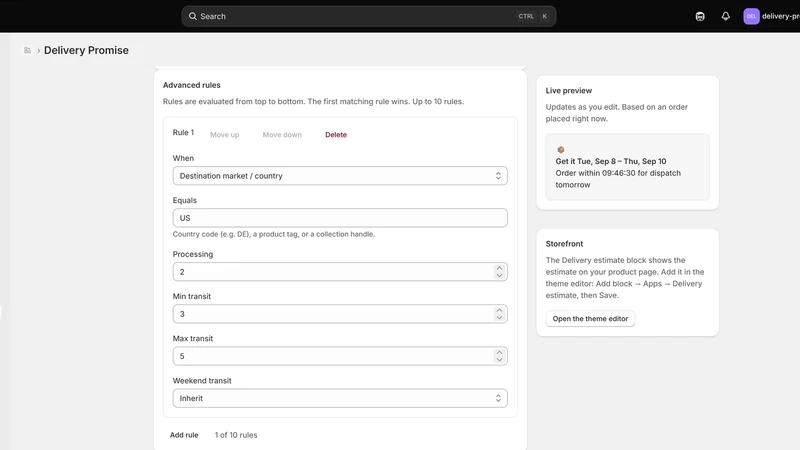Focus the top Search bar
Image resolution: width=800 pixels, height=450 pixels.
(368, 16)
